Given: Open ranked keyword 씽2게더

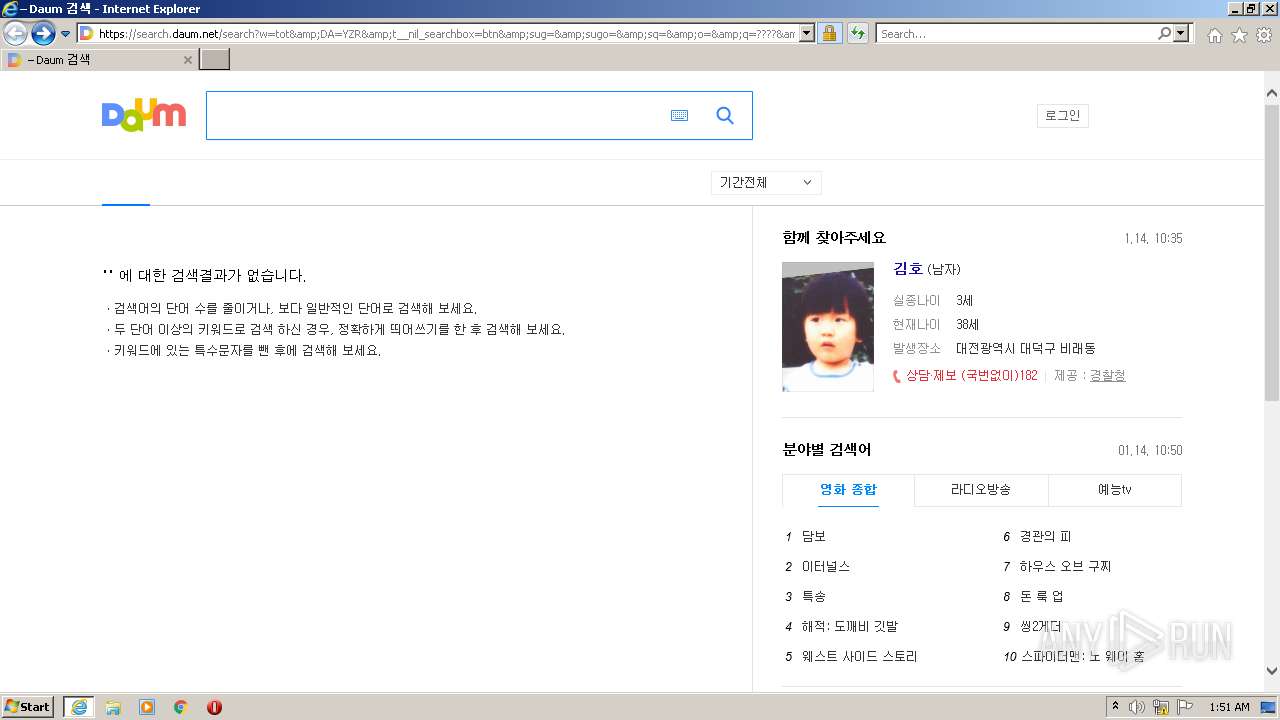Looking at the screenshot, I should point(1040,627).
